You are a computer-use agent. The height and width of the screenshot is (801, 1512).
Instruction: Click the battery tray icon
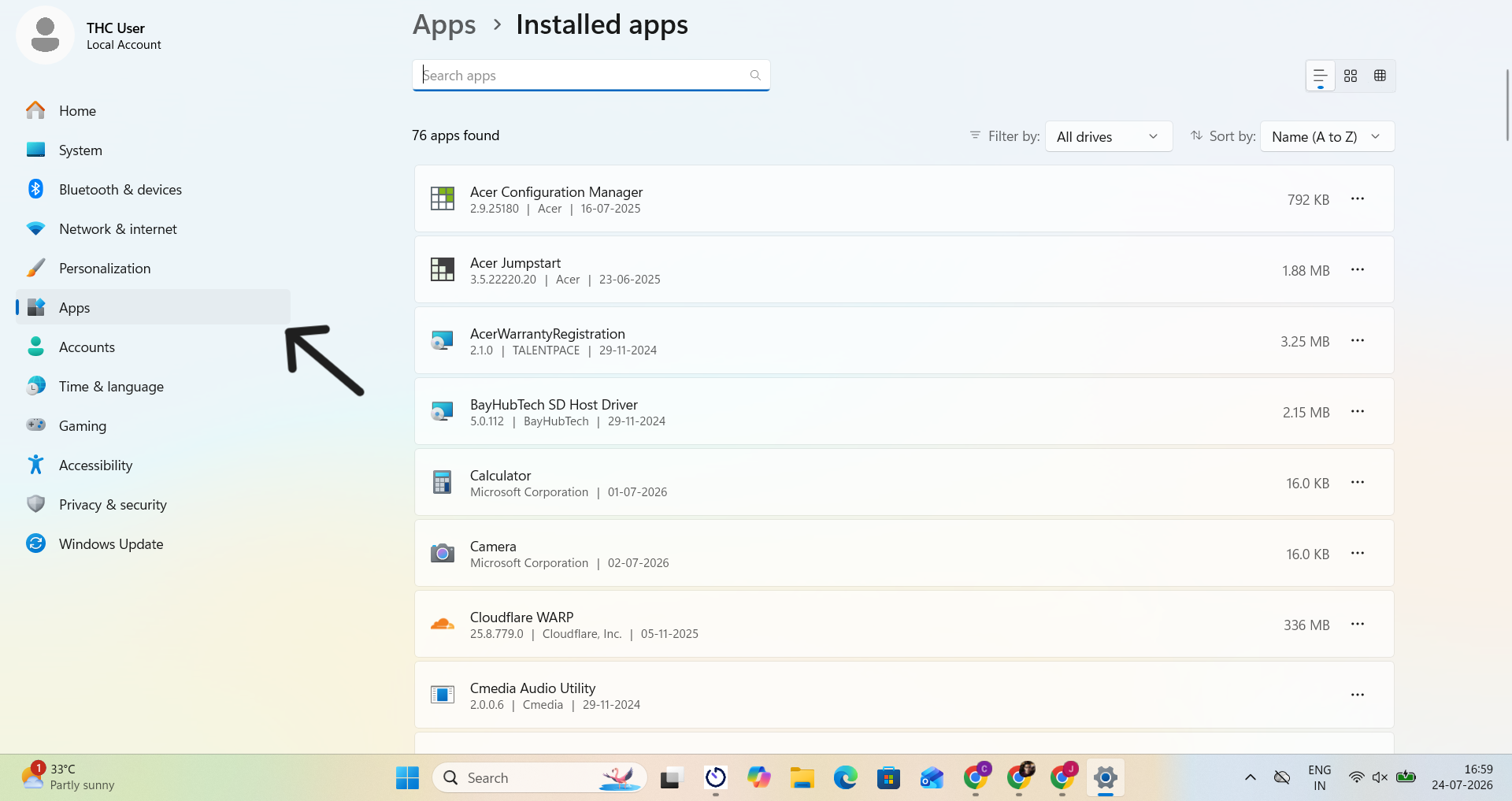click(1406, 777)
